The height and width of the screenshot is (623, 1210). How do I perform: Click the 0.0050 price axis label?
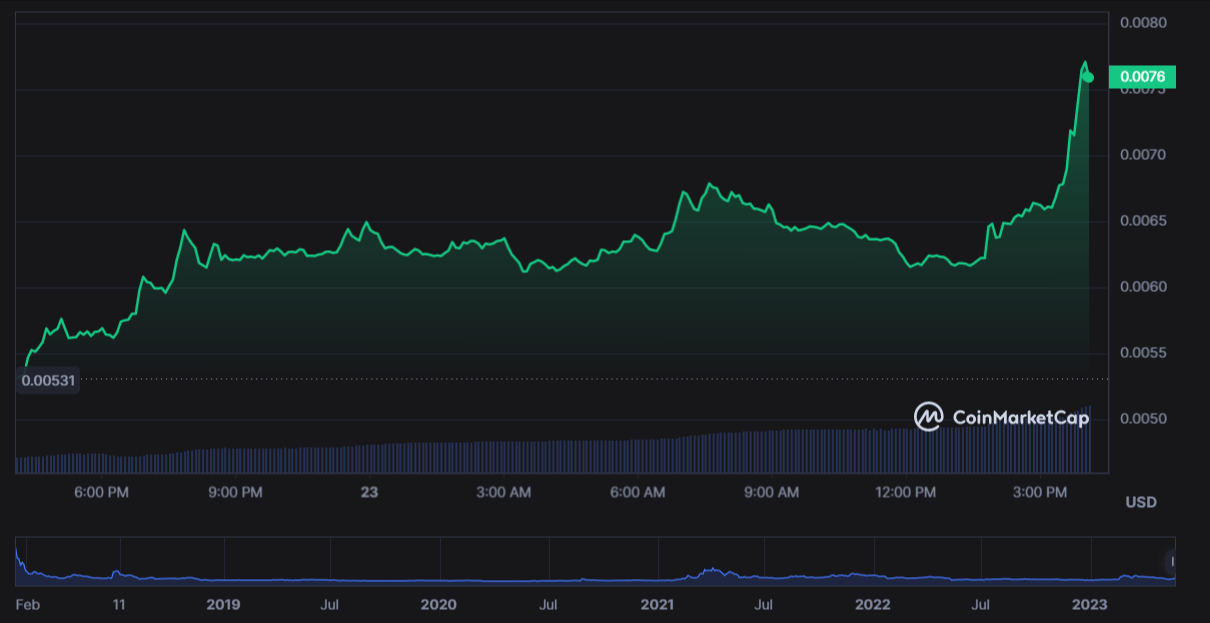[1143, 419]
